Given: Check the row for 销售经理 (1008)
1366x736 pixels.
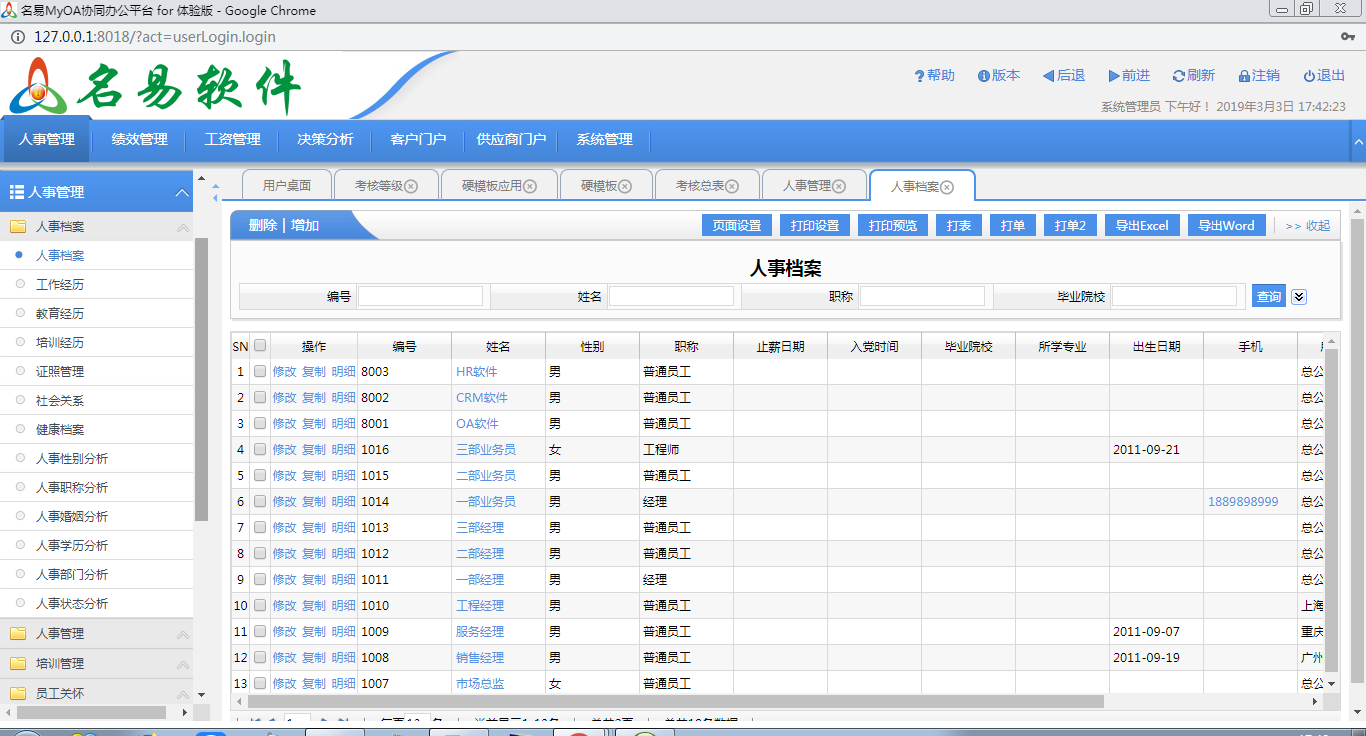Looking at the screenshot, I should 260,657.
